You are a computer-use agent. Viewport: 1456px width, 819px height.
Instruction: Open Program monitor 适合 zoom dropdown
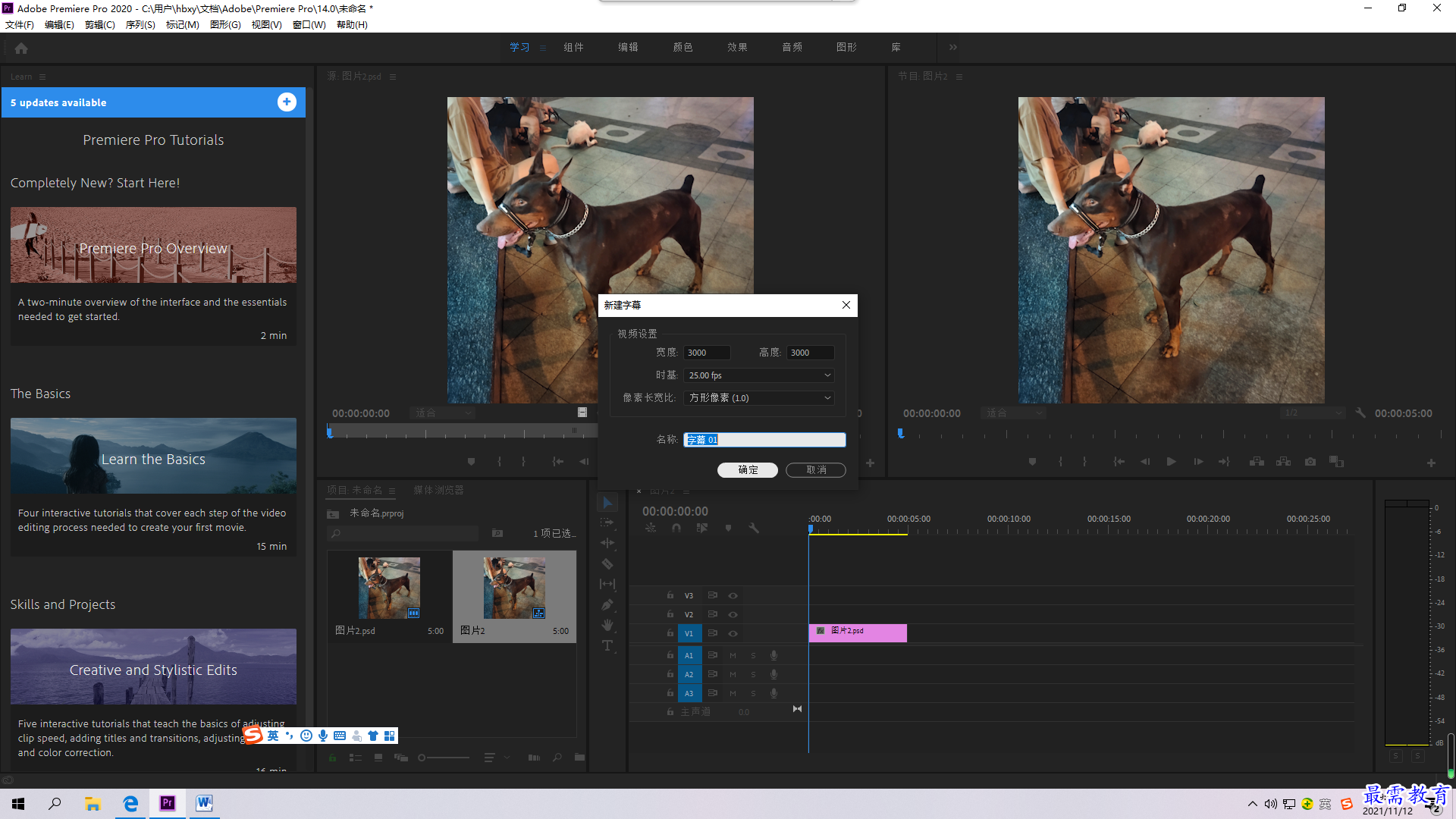[1013, 413]
